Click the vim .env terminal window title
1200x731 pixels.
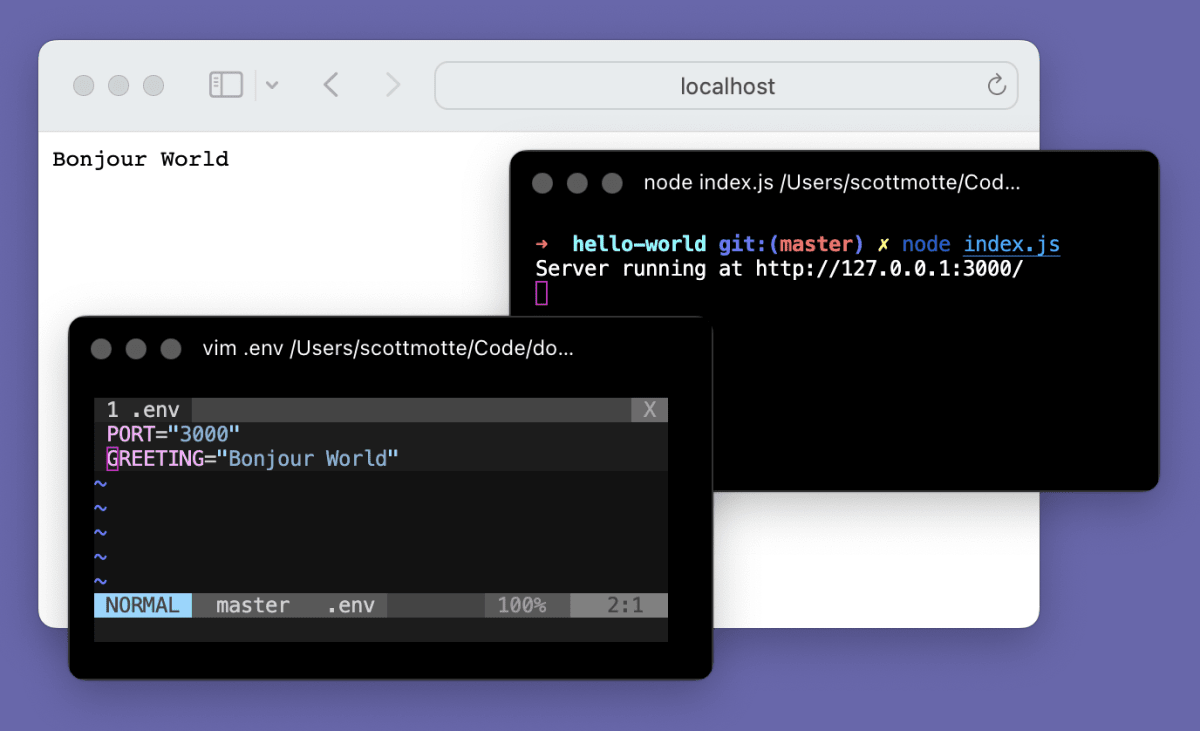click(x=388, y=348)
